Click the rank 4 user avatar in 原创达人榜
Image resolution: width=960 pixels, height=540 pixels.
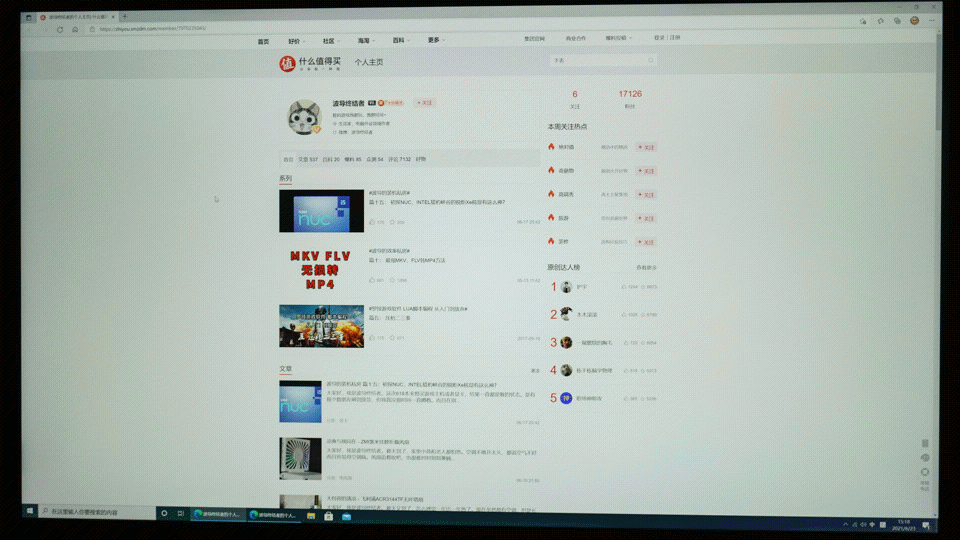[x=566, y=370]
